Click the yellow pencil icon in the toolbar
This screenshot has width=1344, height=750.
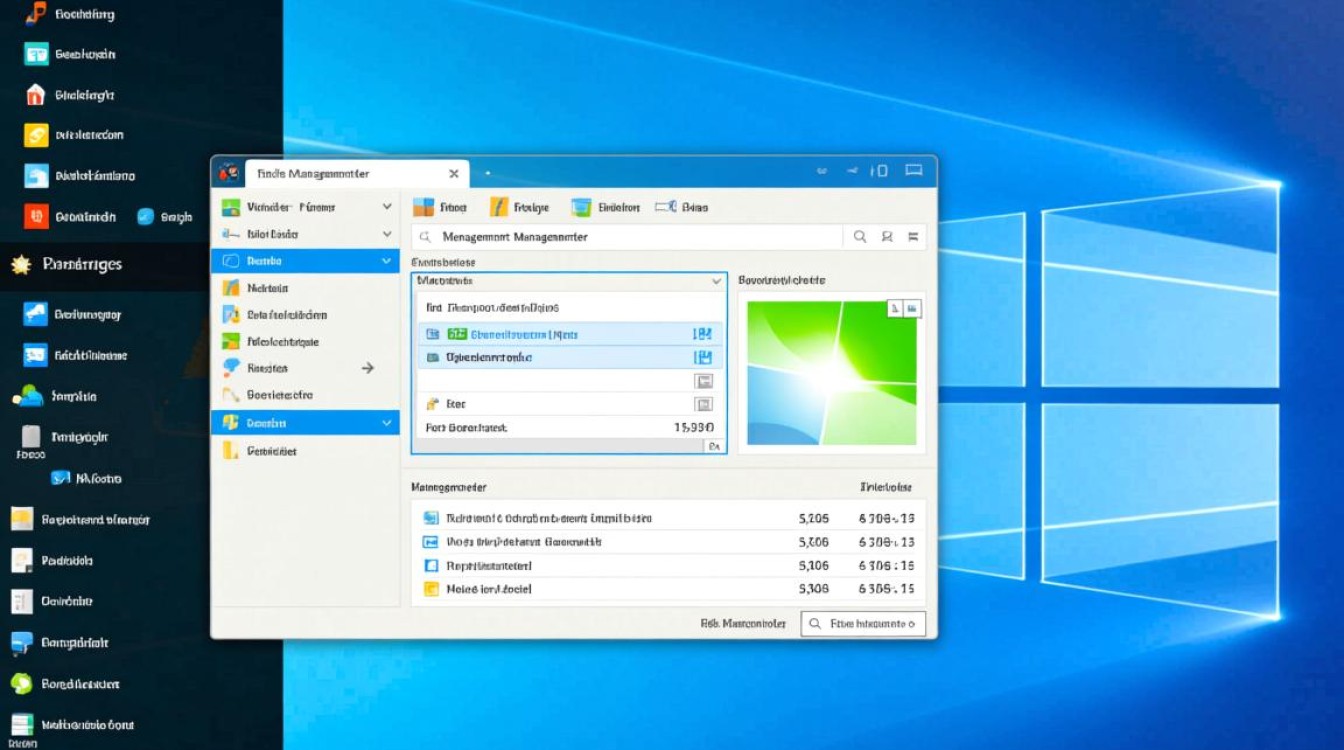coord(499,207)
